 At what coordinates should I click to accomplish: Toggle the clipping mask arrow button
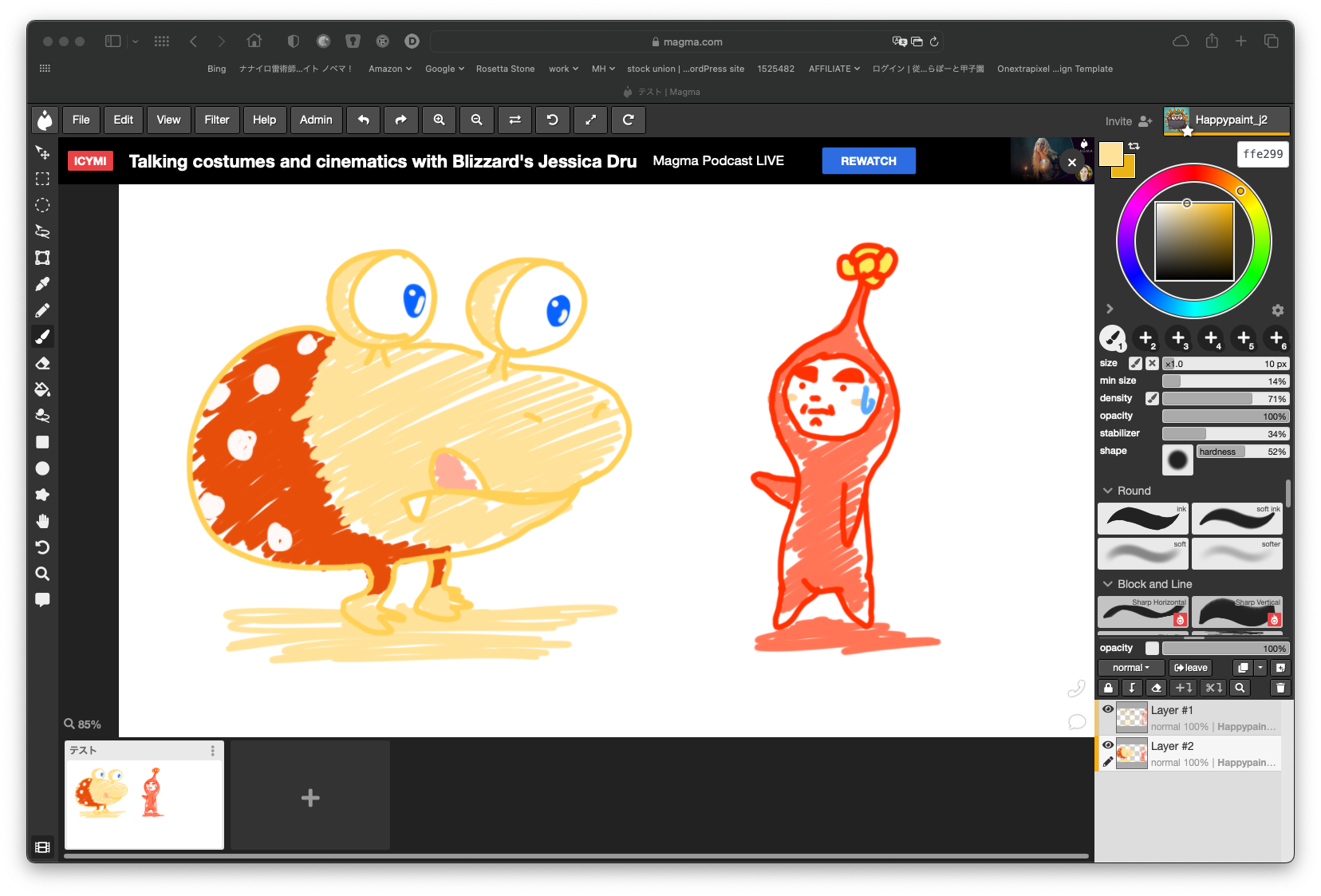pos(1132,688)
